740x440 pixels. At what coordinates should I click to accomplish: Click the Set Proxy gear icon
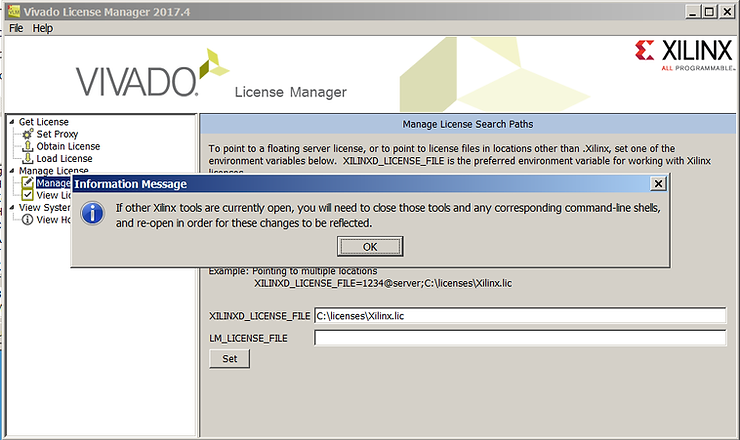pyautogui.click(x=27, y=134)
